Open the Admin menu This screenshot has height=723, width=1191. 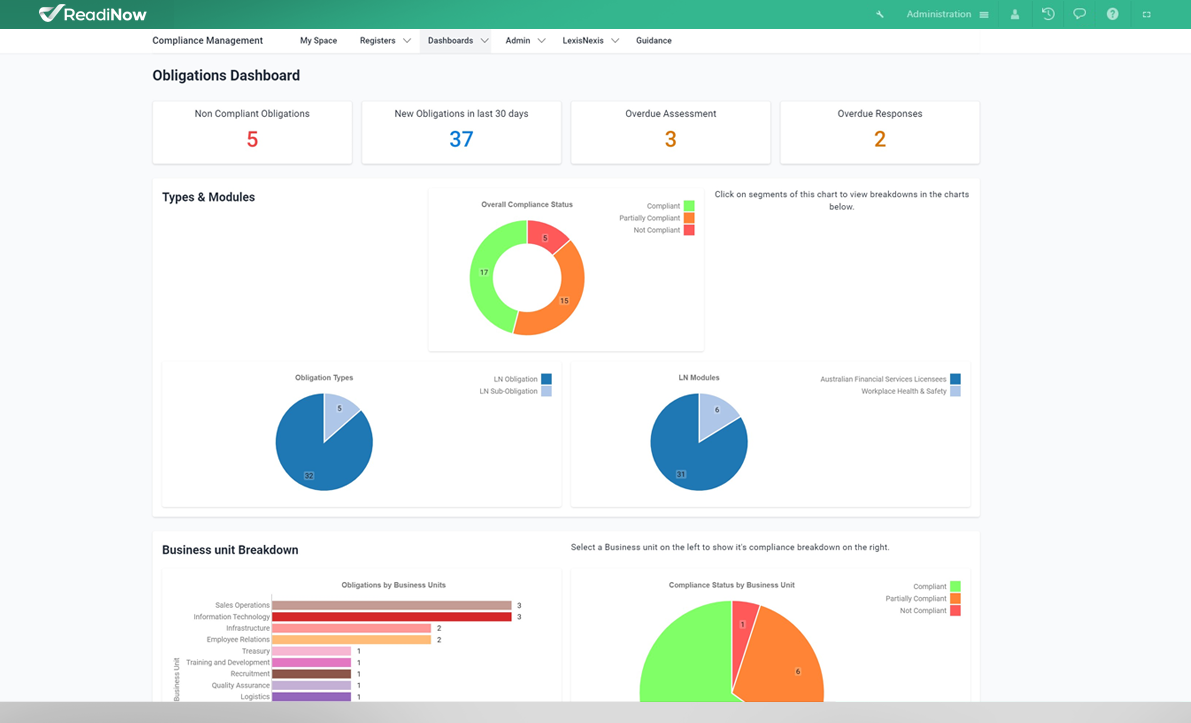[518, 41]
